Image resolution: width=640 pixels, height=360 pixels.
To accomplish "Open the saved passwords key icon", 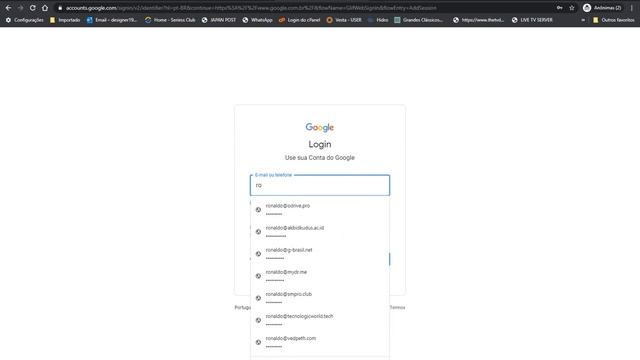I will pos(560,8).
